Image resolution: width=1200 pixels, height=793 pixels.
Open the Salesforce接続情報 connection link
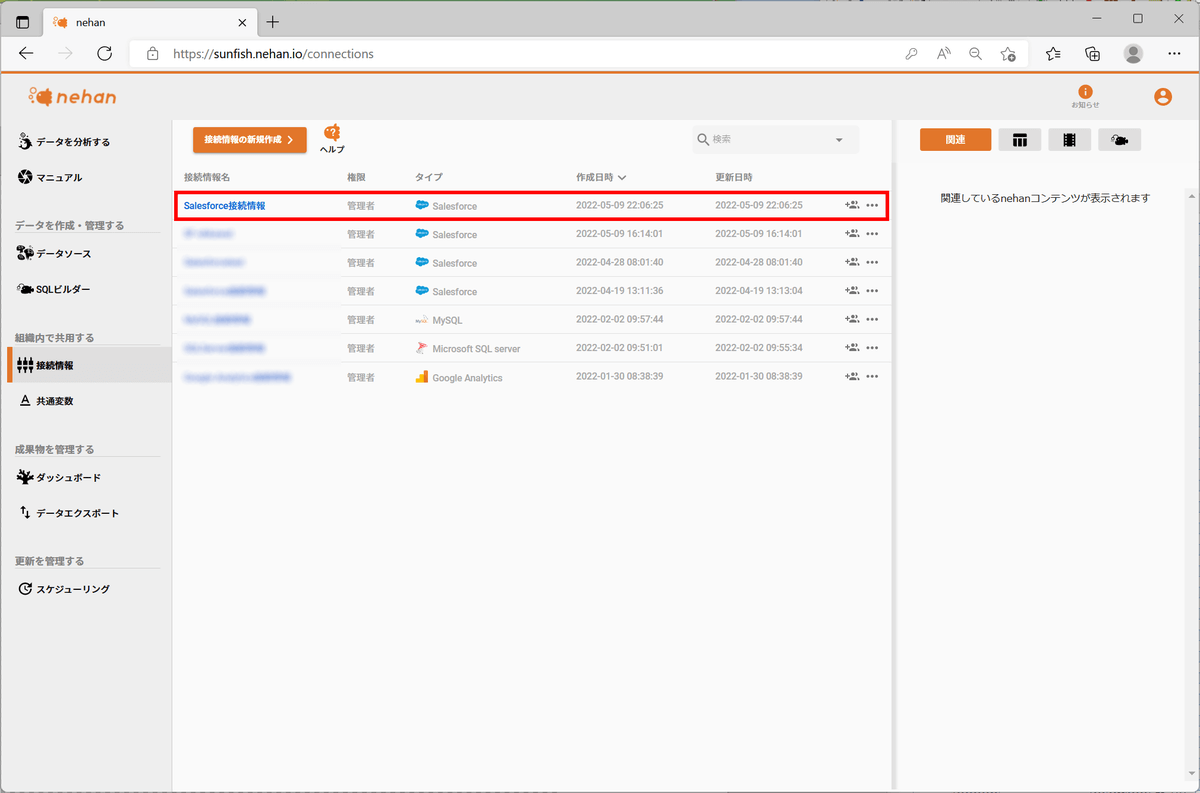pyautogui.click(x=225, y=205)
